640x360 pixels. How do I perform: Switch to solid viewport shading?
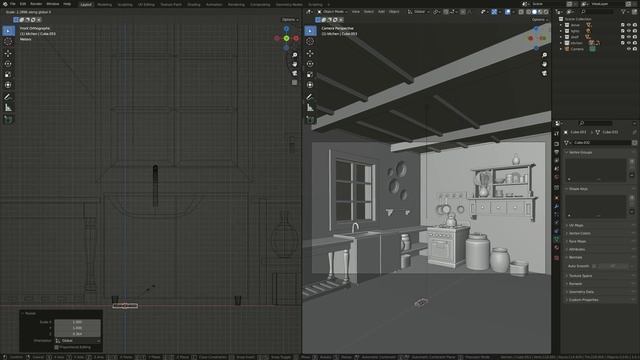coord(534,12)
